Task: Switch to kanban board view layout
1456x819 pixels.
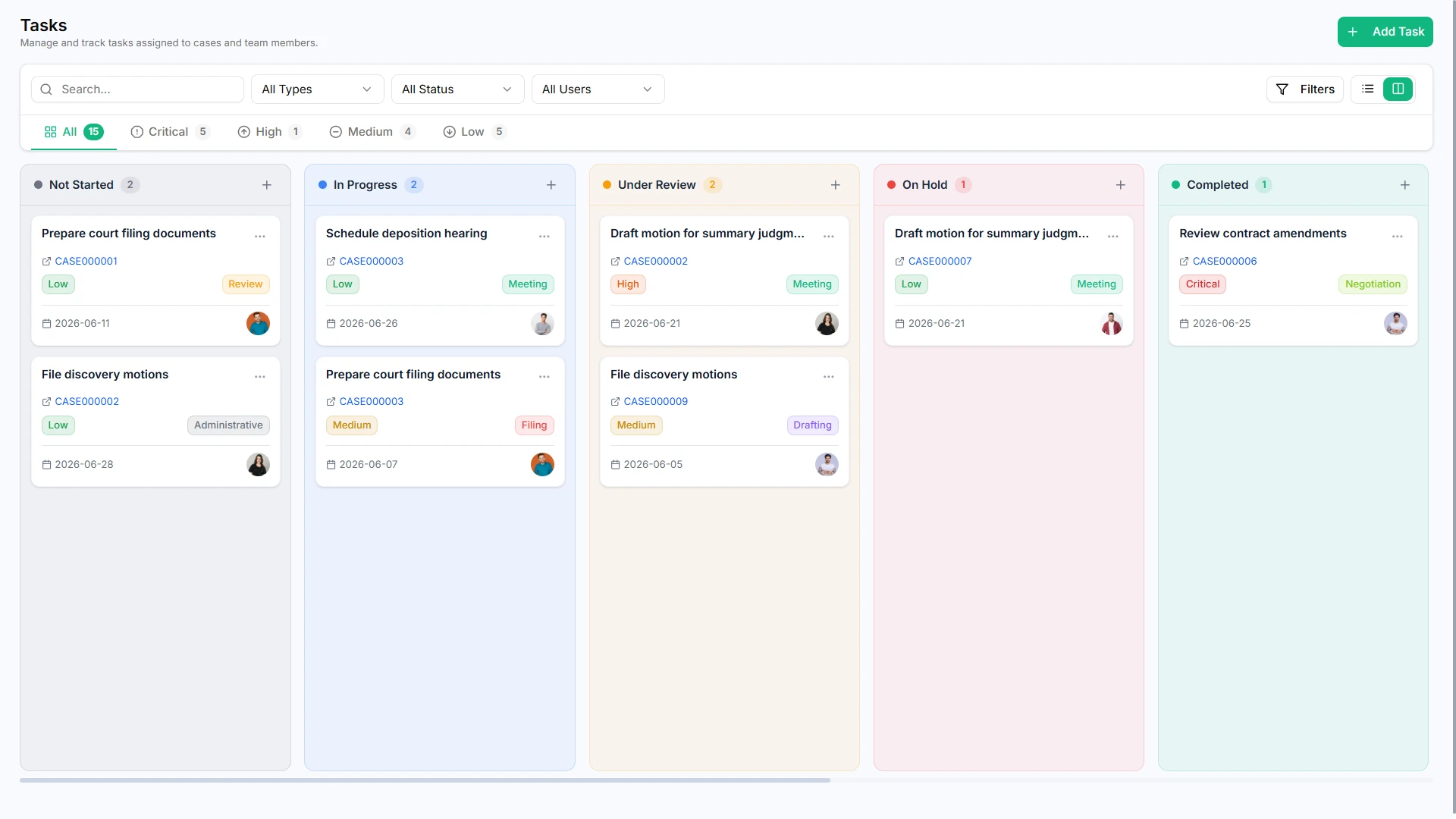Action: pos(1398,89)
